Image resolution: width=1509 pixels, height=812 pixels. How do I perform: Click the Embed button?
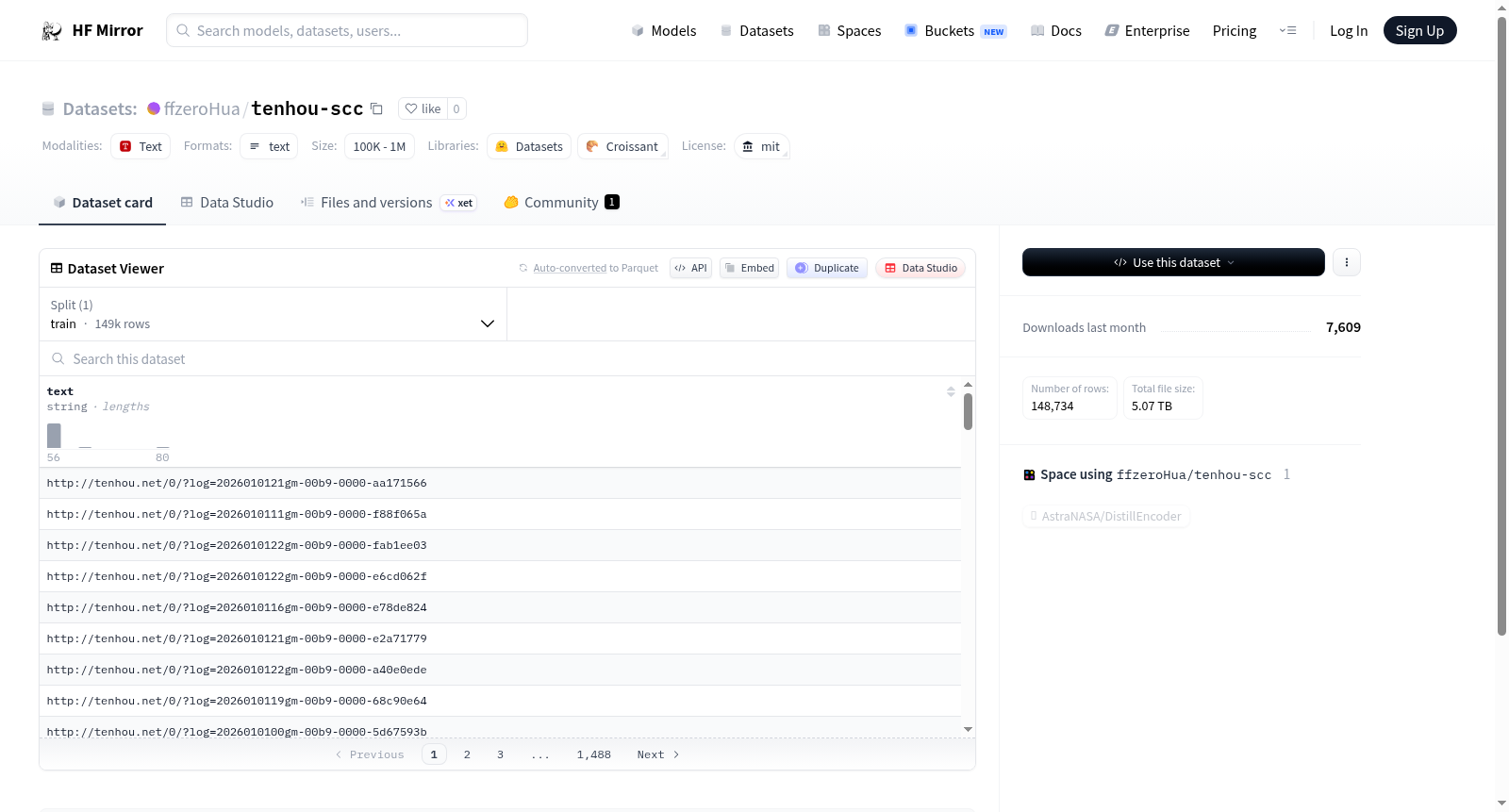coord(750,268)
